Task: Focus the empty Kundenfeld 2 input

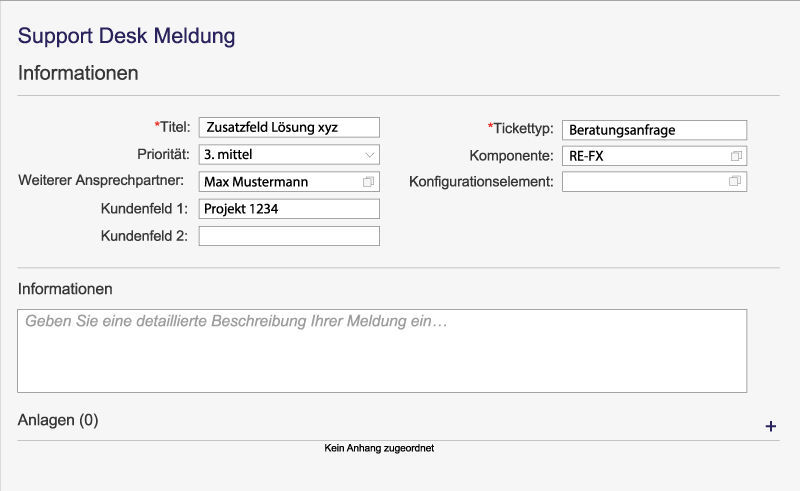Action: [289, 236]
